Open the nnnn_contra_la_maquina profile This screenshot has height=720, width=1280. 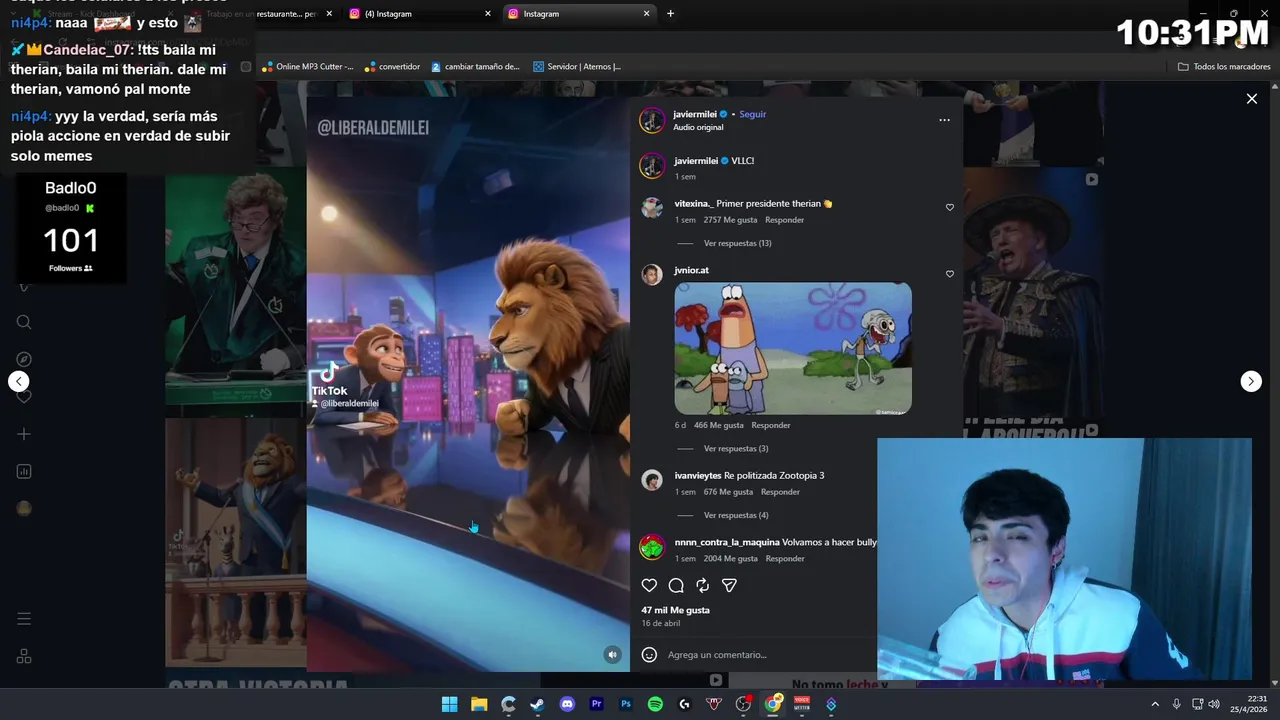coord(727,542)
